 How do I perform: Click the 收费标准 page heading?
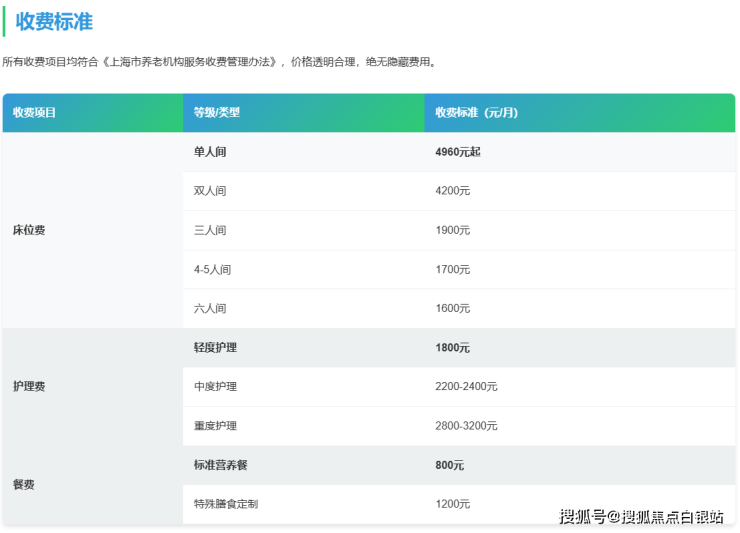[x=54, y=22]
